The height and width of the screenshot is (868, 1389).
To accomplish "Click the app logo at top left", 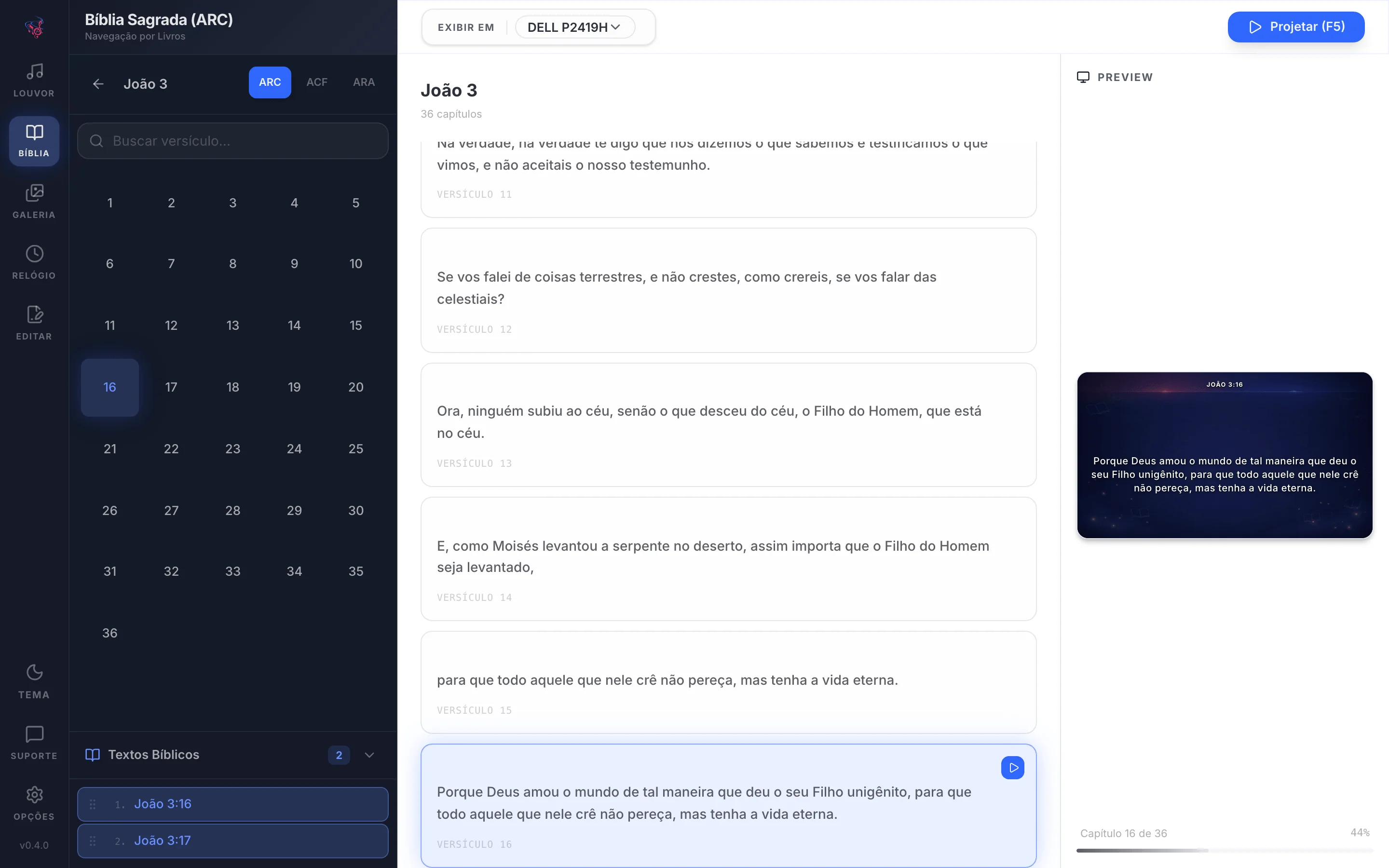I will [34, 27].
